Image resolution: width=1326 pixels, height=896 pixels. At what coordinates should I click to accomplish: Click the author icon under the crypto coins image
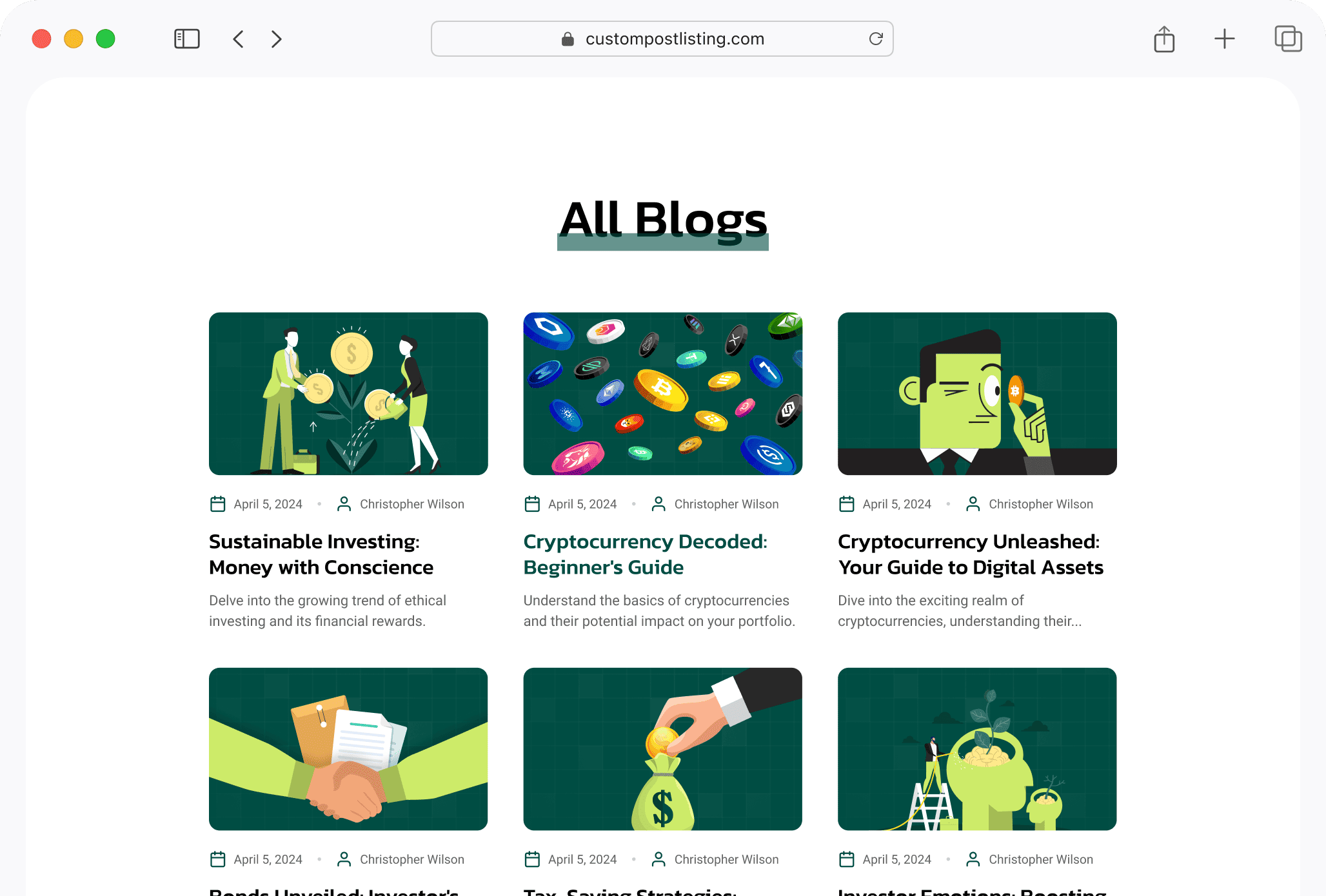(658, 504)
